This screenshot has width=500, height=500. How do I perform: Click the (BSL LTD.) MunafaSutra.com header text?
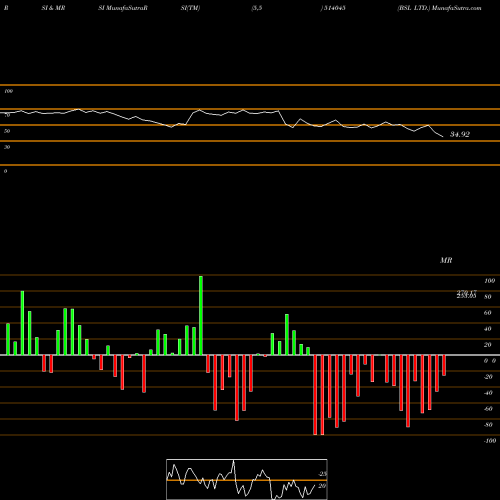[439, 8]
